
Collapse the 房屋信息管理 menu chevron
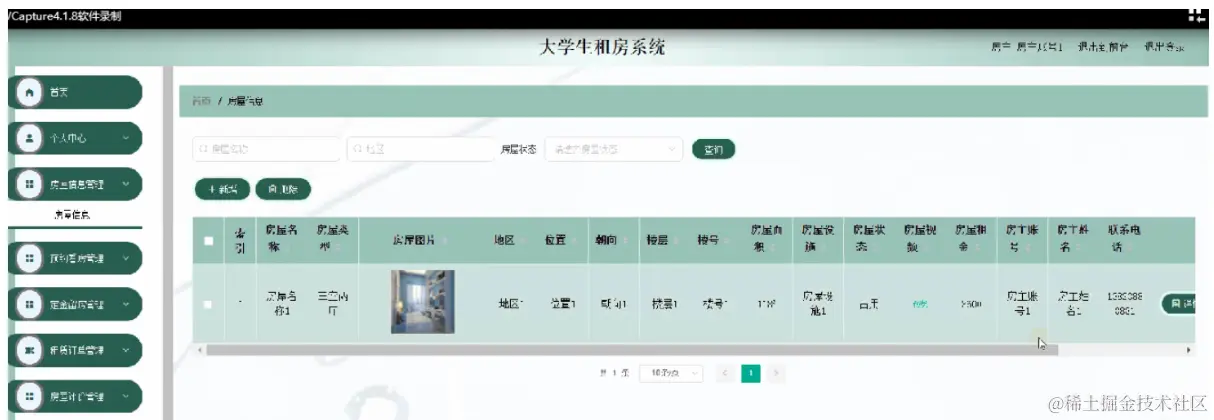tap(126, 184)
